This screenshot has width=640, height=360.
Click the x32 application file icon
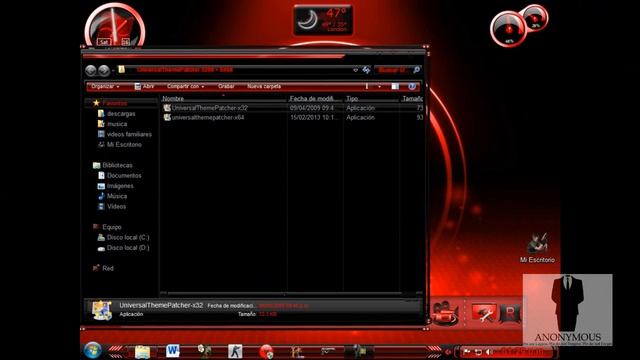(167, 108)
